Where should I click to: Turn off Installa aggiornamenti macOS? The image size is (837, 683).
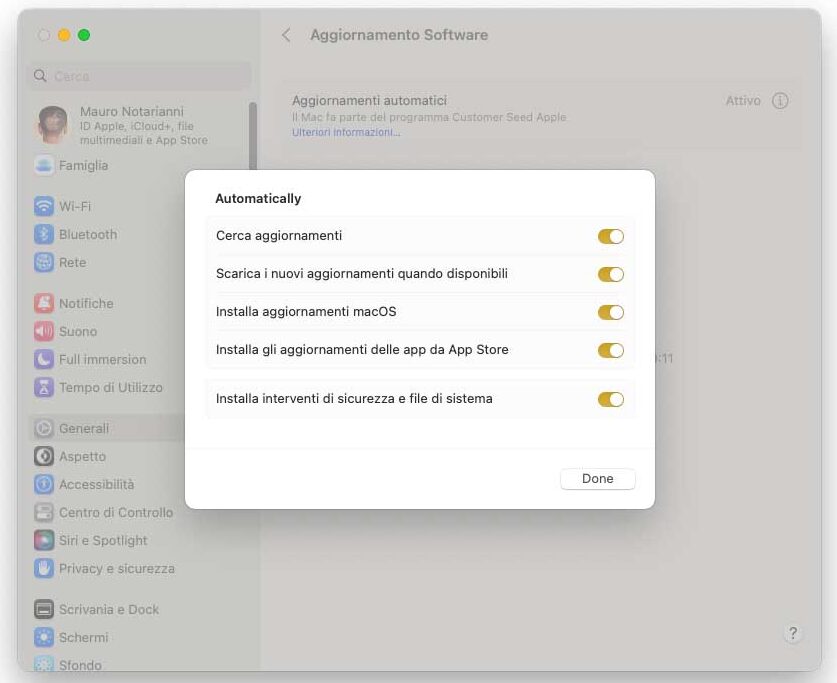(x=611, y=312)
